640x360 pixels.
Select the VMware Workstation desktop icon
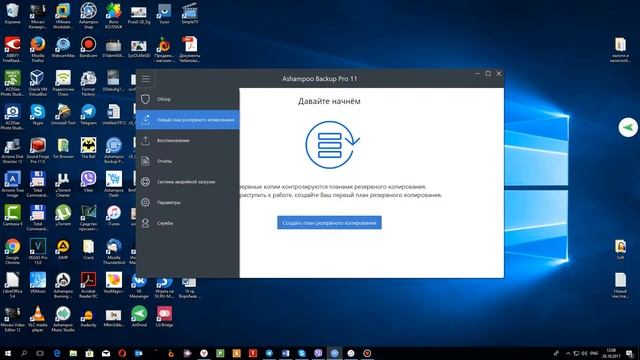point(63,16)
